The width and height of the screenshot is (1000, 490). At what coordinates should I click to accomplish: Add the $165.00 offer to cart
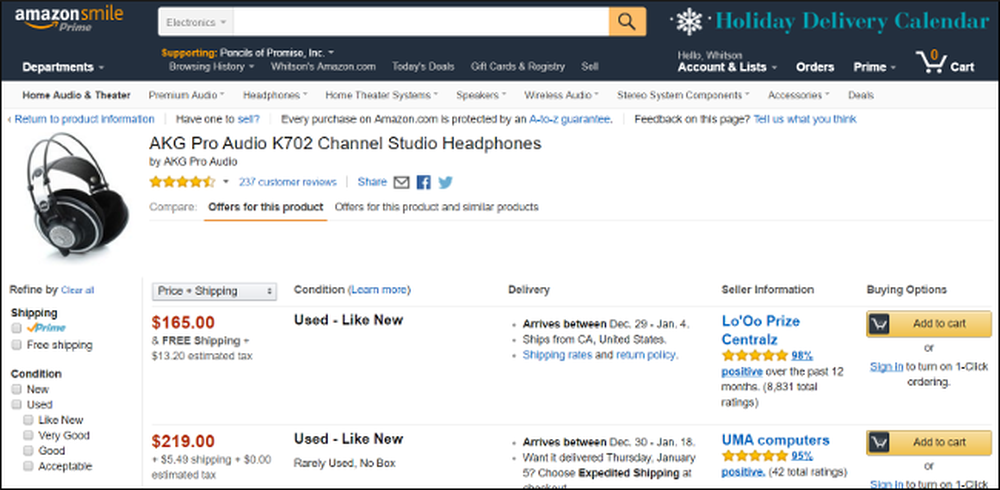pos(929,323)
